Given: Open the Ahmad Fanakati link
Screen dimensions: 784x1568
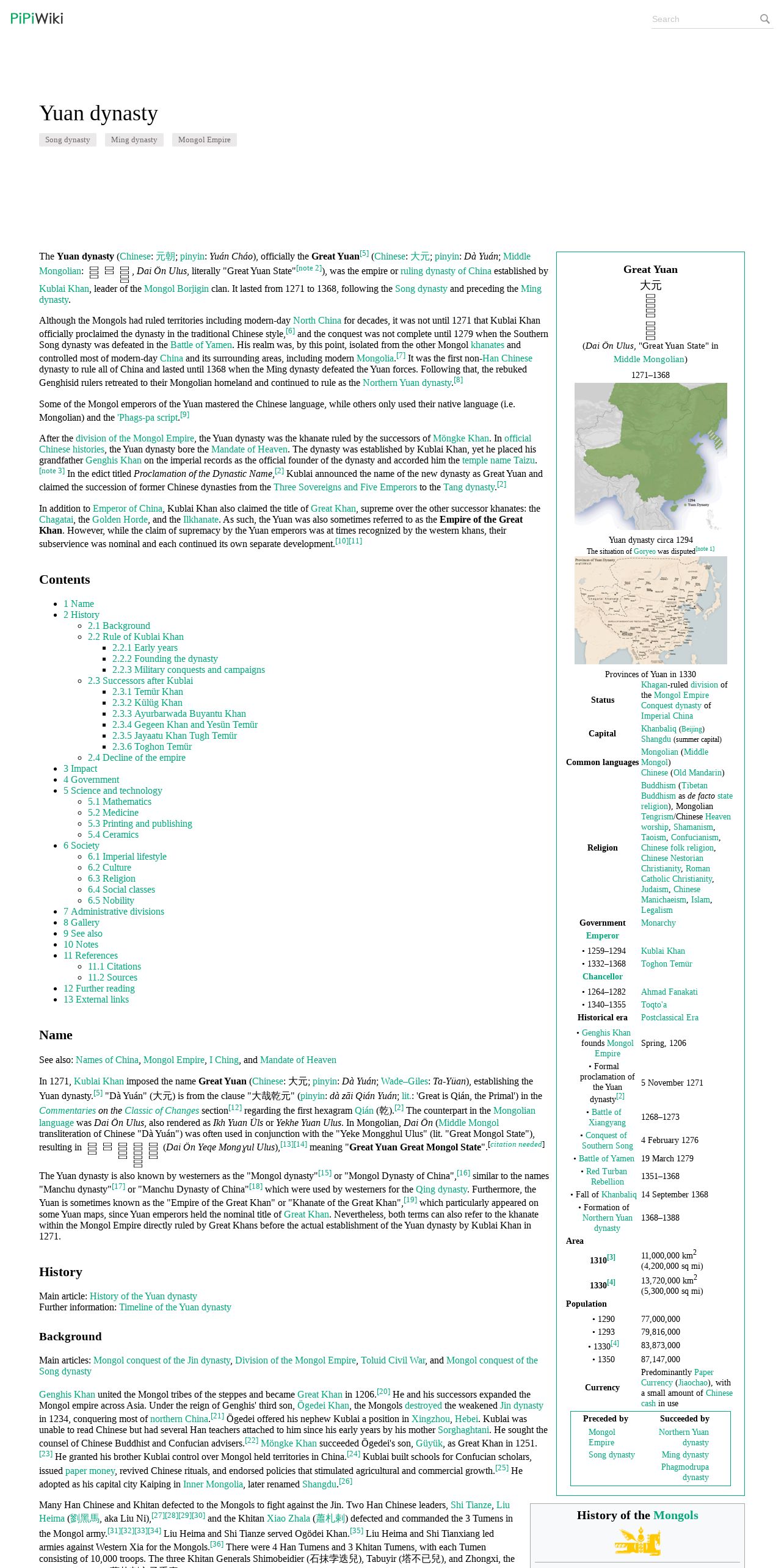Looking at the screenshot, I should coord(669,992).
